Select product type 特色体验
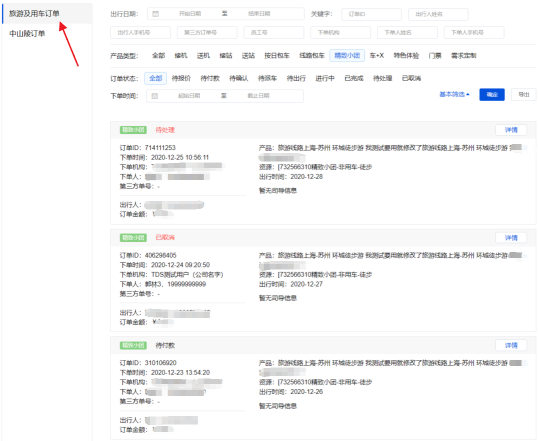This screenshot has width=539, height=441. [x=406, y=56]
